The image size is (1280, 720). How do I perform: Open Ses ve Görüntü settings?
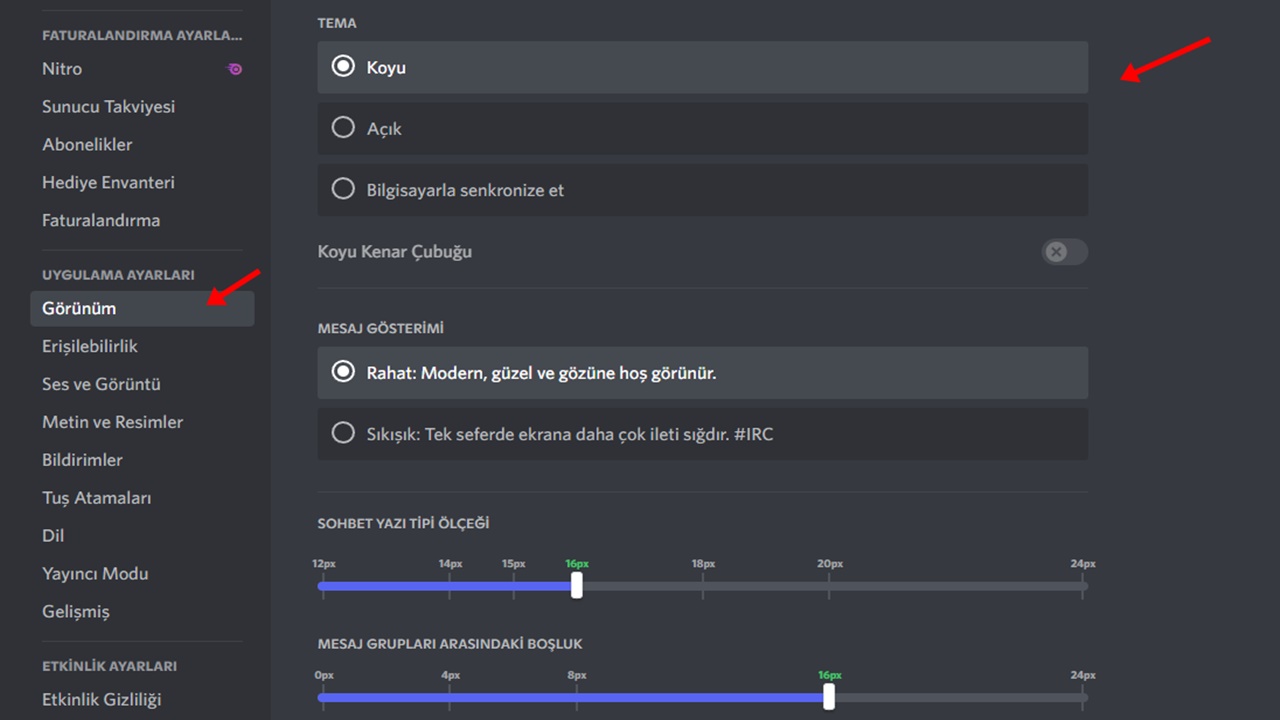pos(101,385)
